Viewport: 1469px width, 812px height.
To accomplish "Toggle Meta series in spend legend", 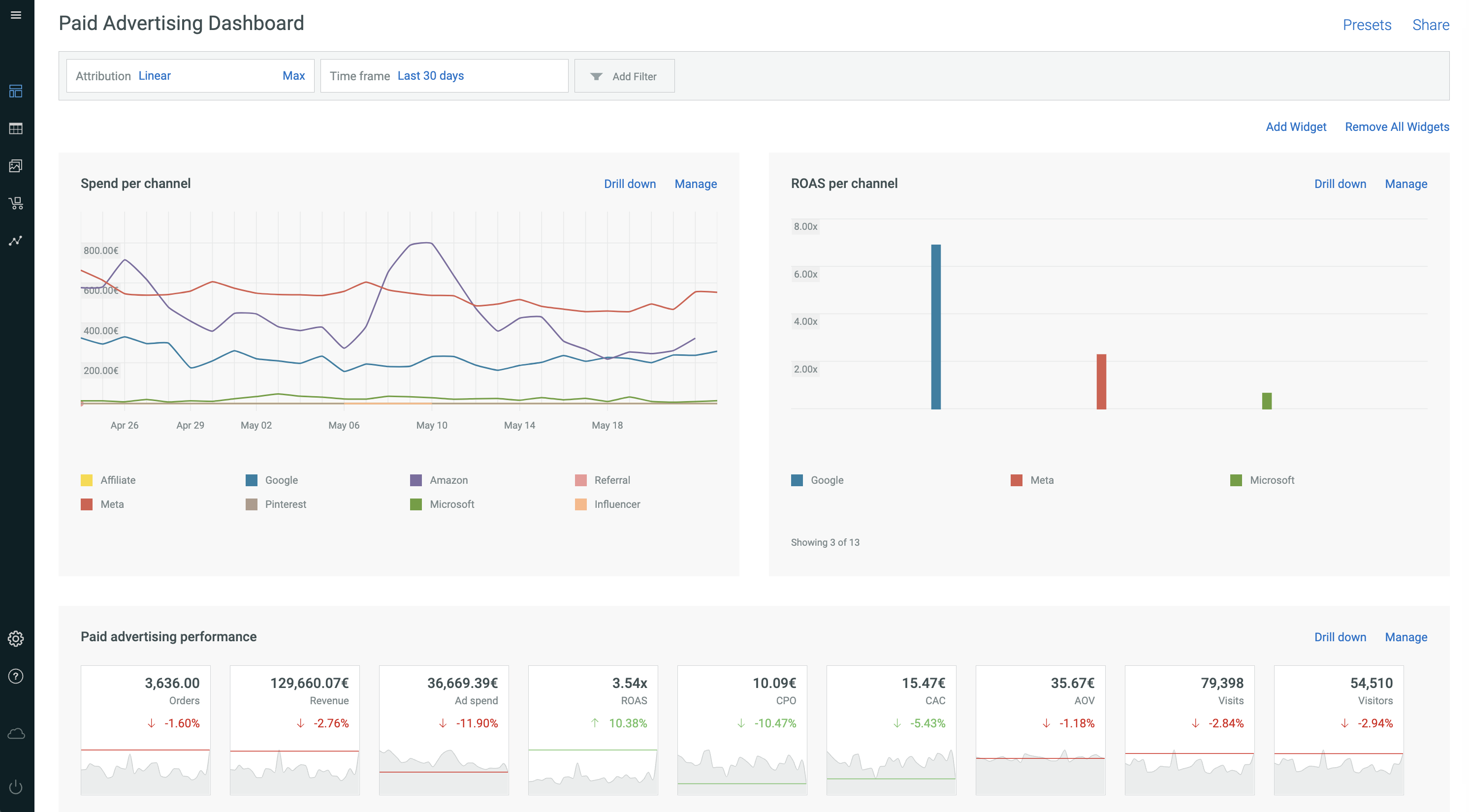I will [x=103, y=504].
